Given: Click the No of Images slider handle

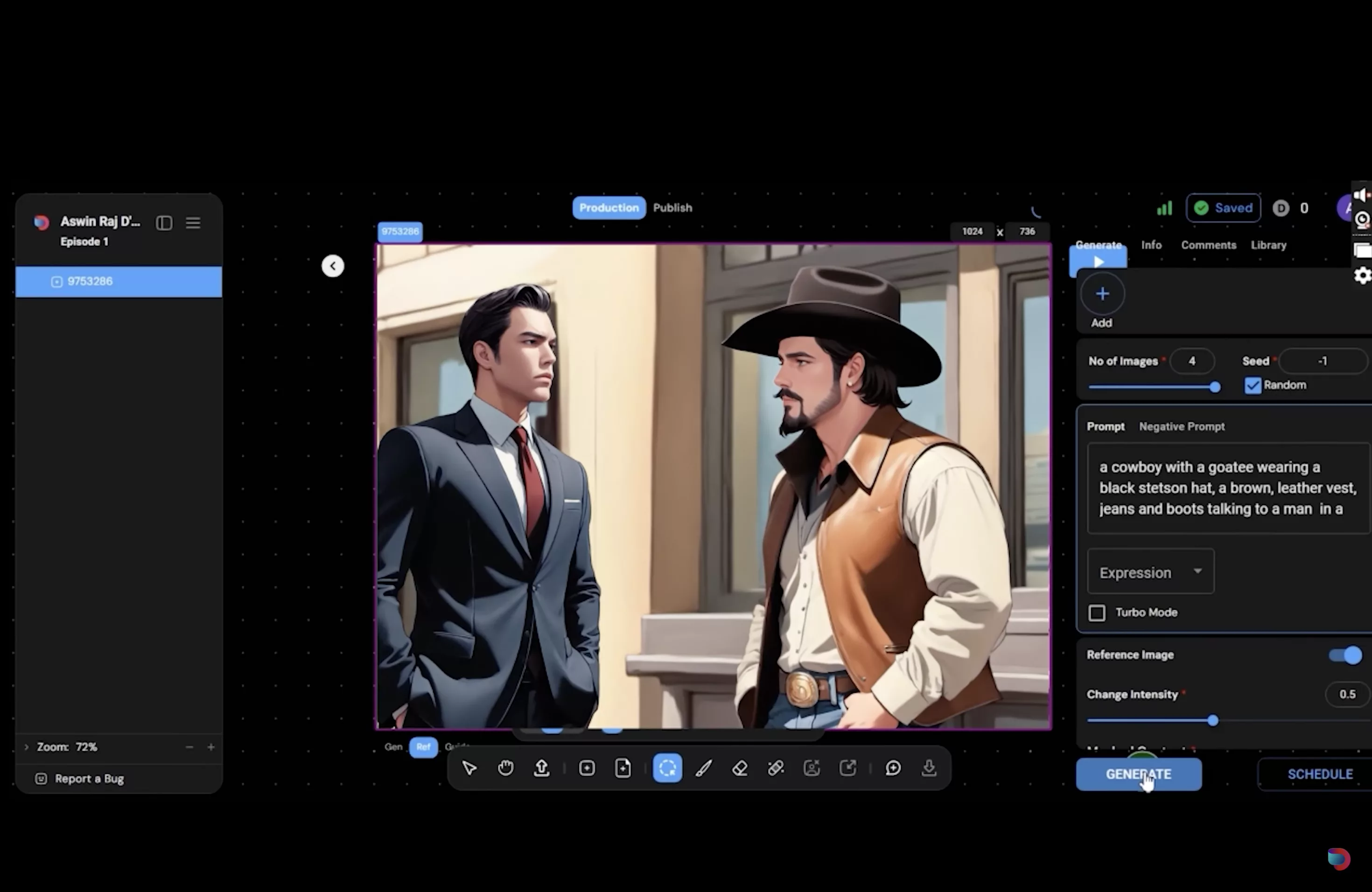Looking at the screenshot, I should point(1215,387).
